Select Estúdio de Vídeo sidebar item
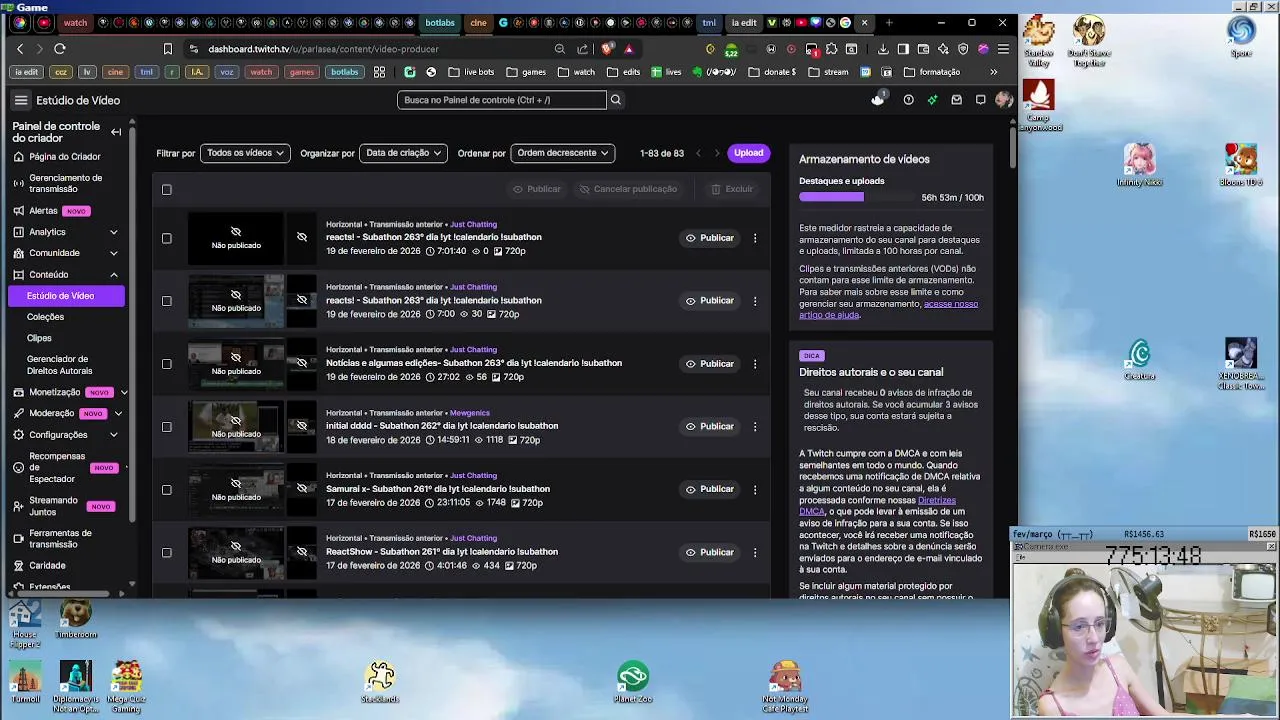The width and height of the screenshot is (1280, 720). point(67,296)
